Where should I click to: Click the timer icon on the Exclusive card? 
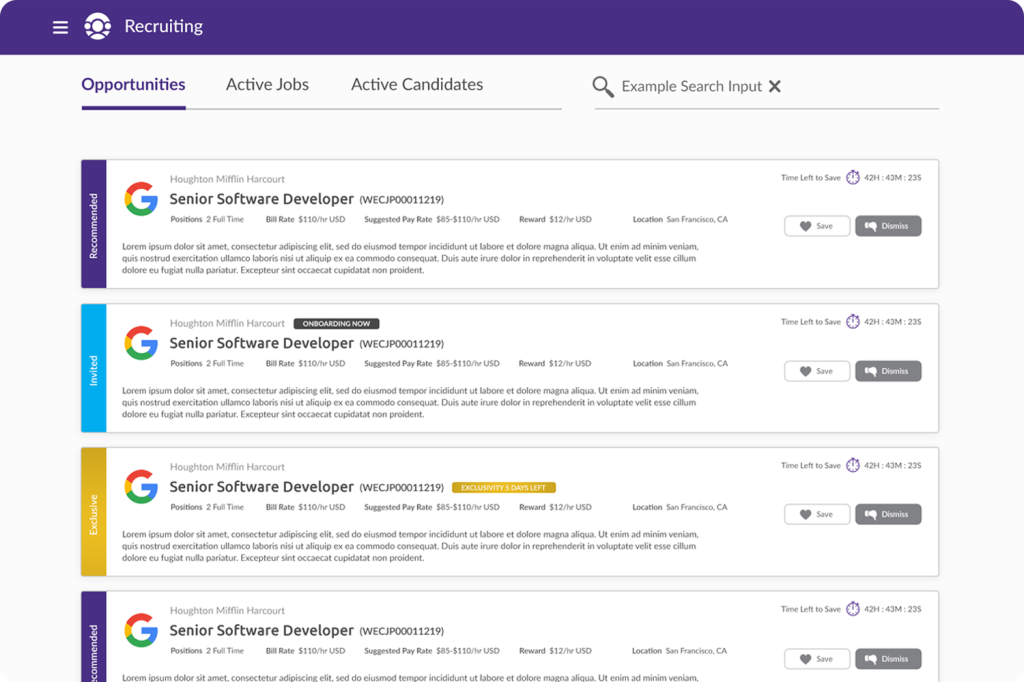853,465
